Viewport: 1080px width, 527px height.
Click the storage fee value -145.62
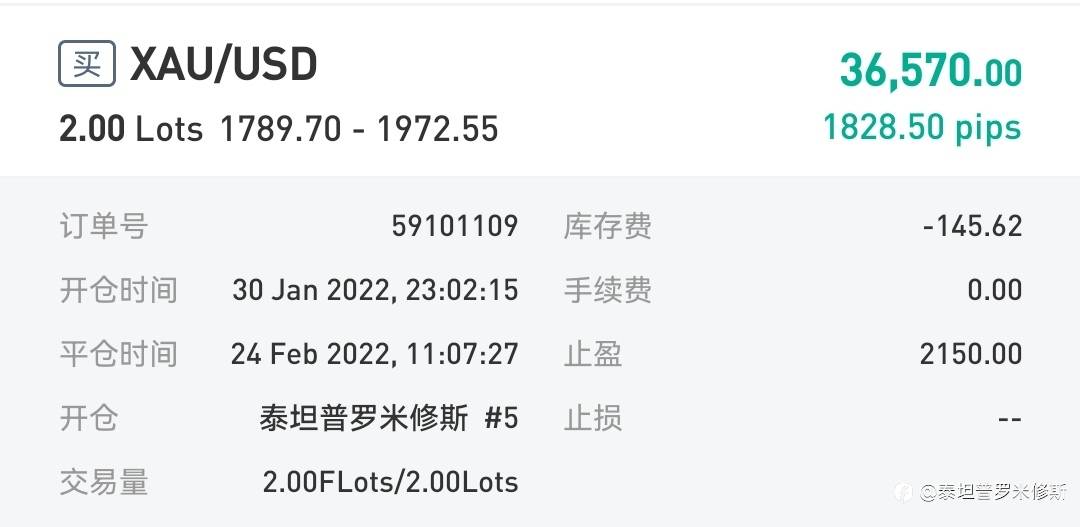pyautogui.click(x=972, y=226)
